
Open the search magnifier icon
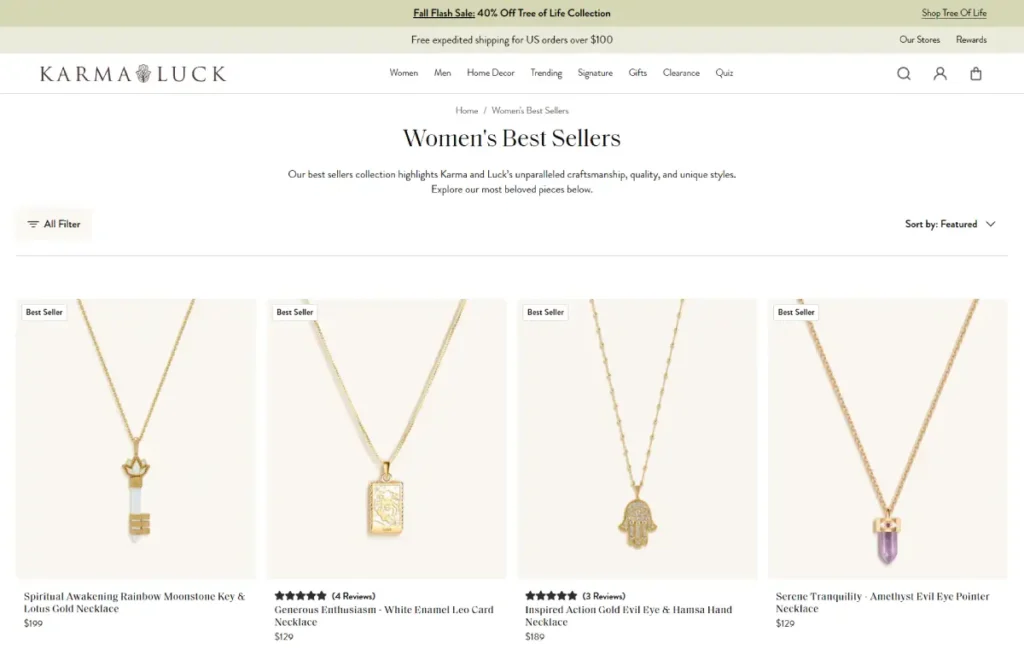(904, 73)
